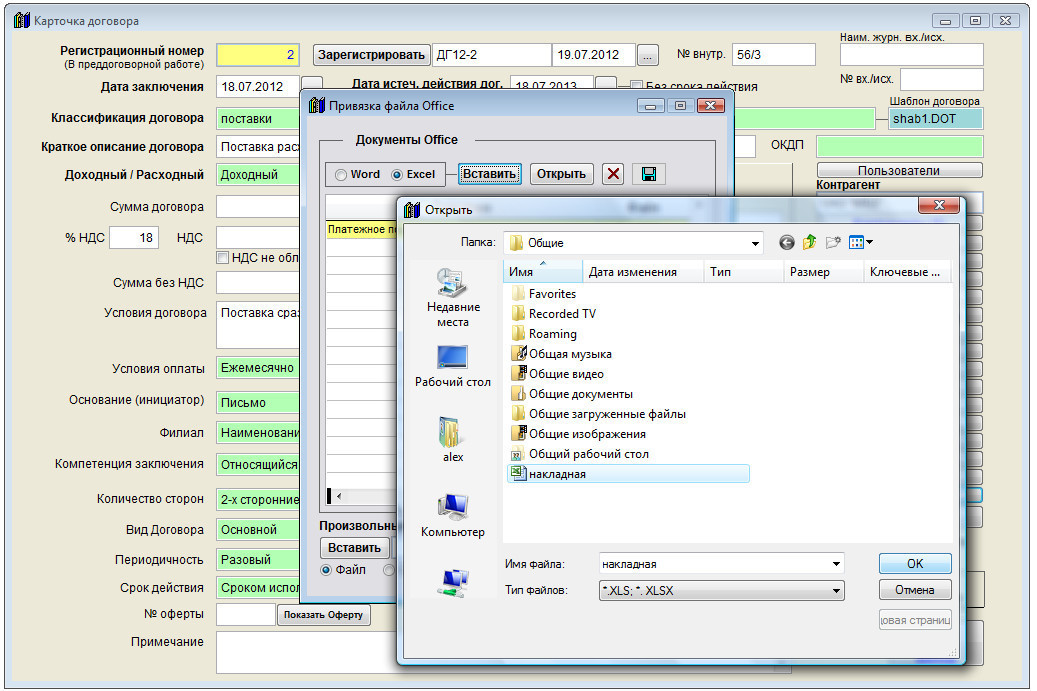
Task: Click the Зарегистрировать button
Action: [x=372, y=55]
